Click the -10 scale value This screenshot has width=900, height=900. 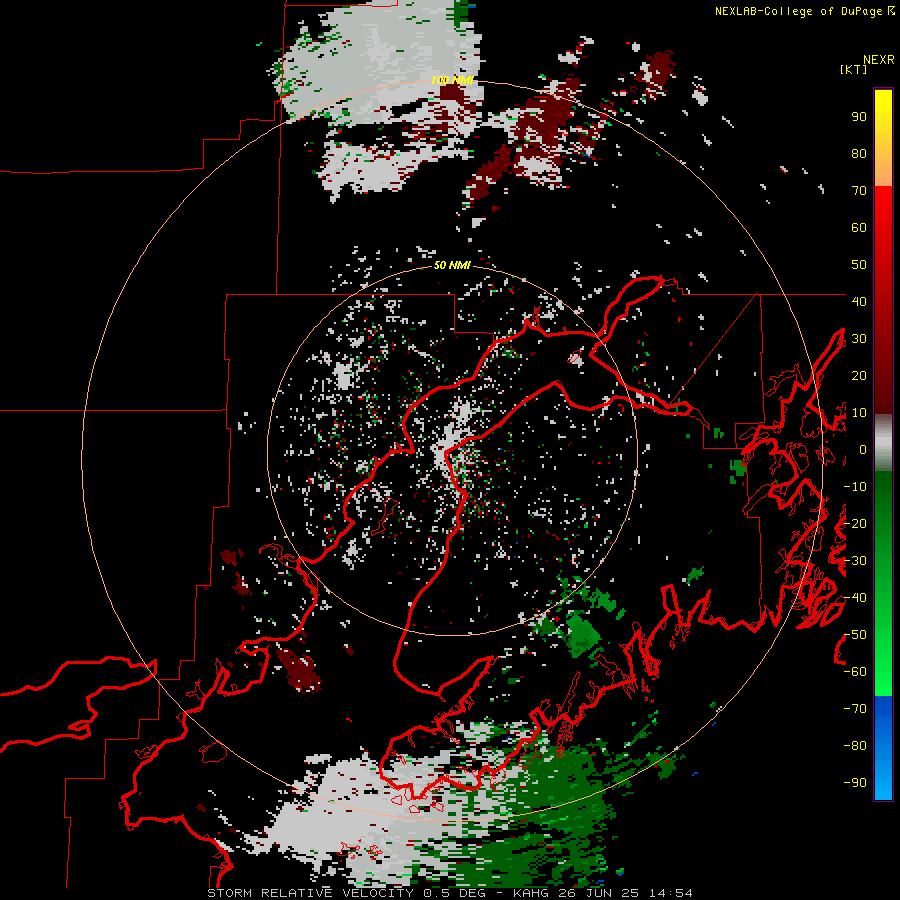pos(855,487)
